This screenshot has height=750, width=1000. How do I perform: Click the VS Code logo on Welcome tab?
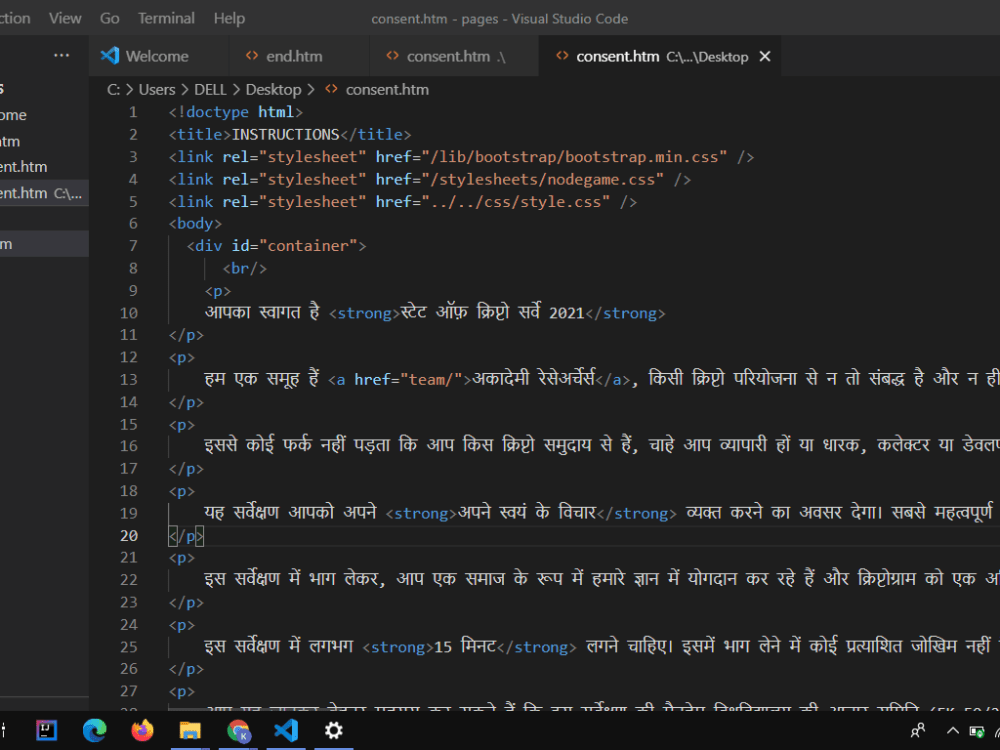[x=110, y=55]
